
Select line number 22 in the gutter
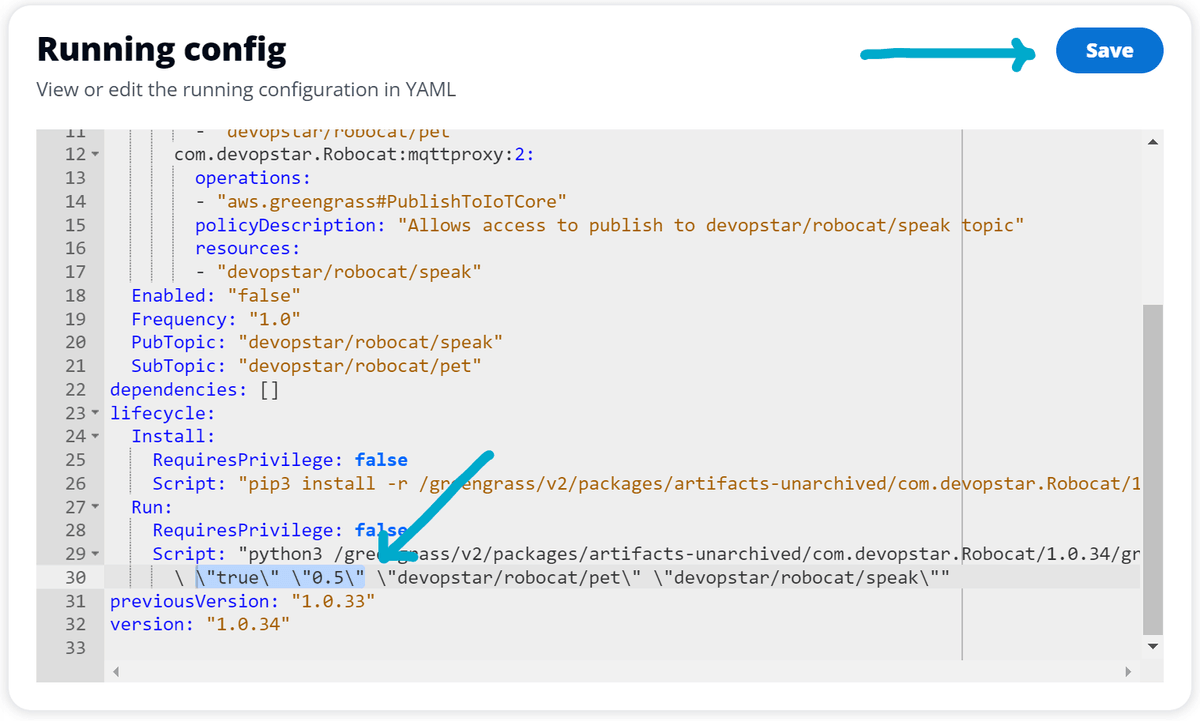tap(75, 389)
